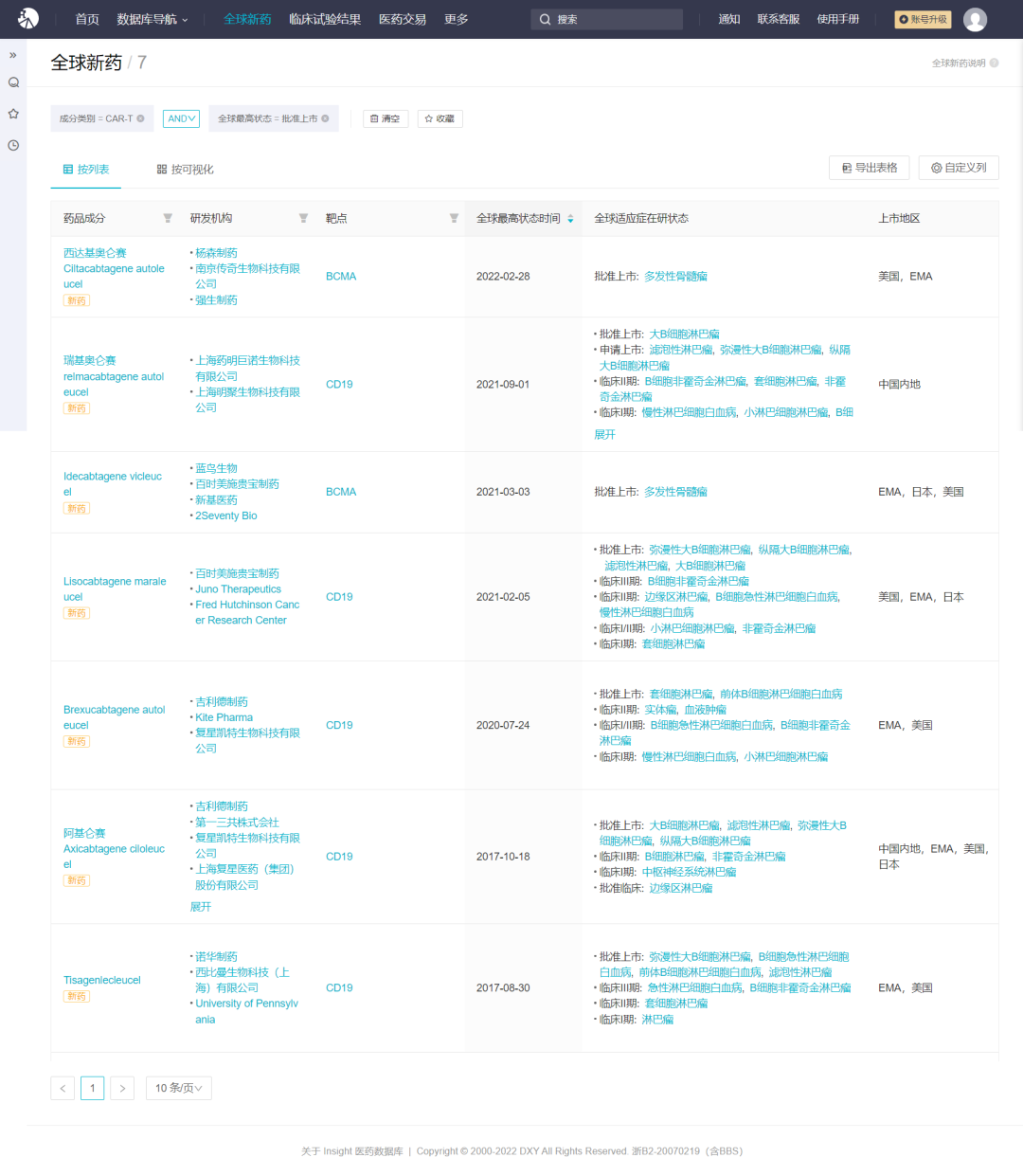Click the filter icon on 研发机构 column
This screenshot has height=1176, width=1023.
pos(303,218)
